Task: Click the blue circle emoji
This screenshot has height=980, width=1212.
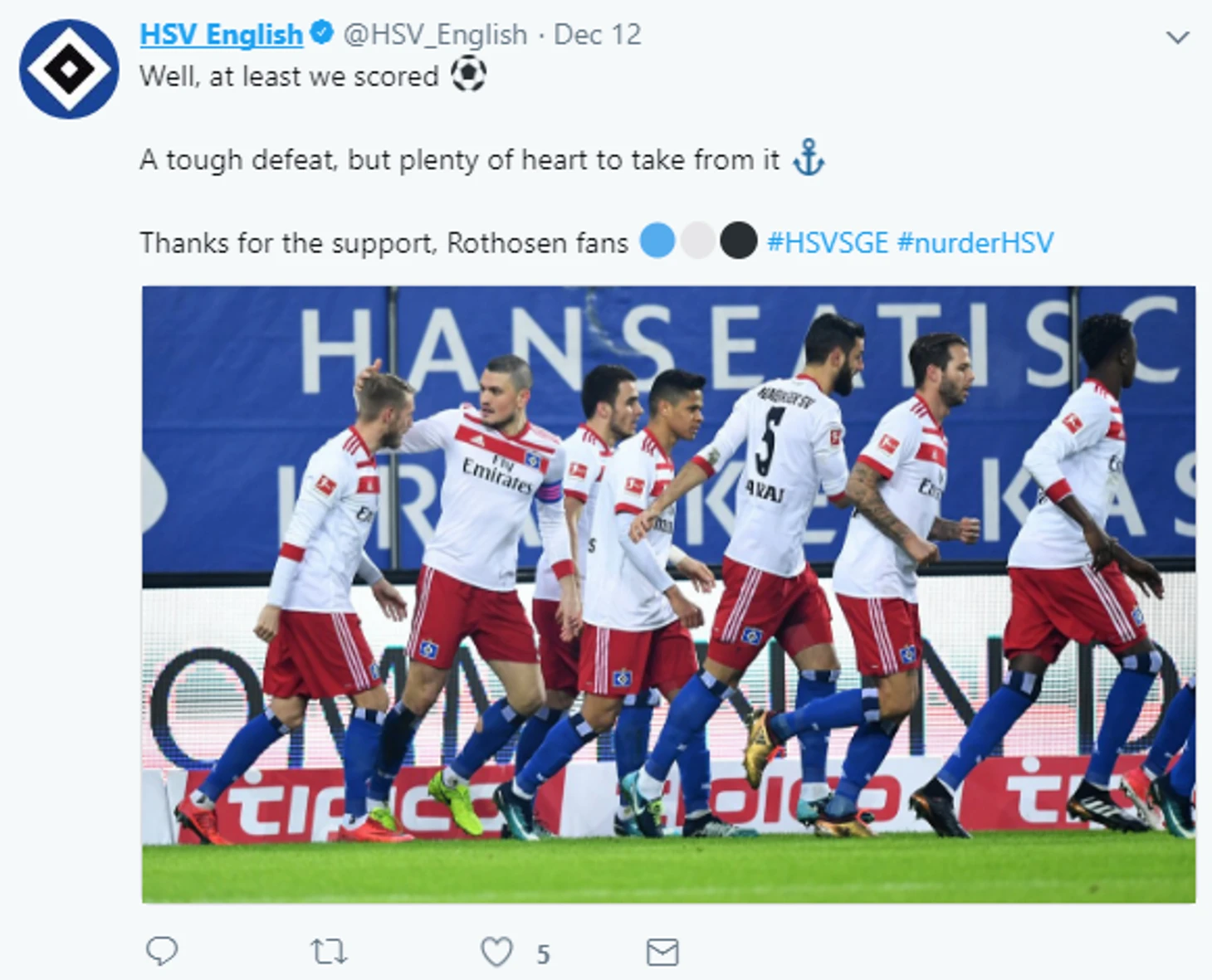Action: pyautogui.click(x=657, y=241)
